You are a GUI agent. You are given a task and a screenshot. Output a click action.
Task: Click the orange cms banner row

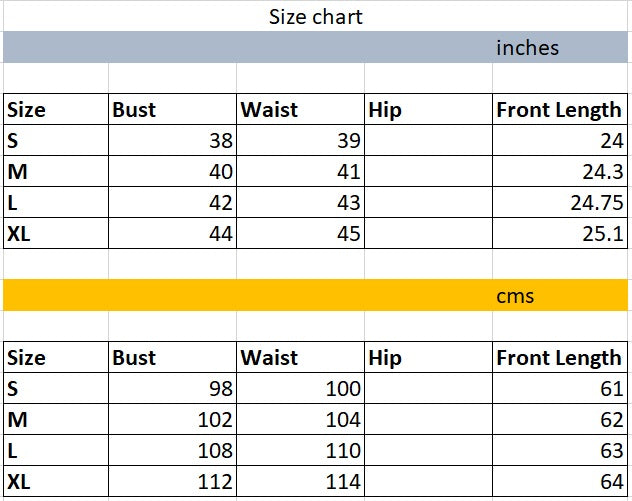tap(250, 295)
